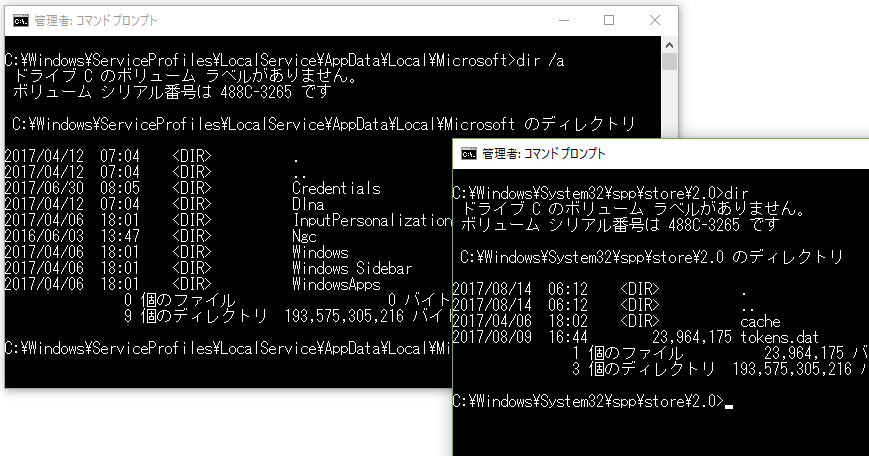Viewport: 869px width, 456px height.
Task: Click the '0 個のファイル' summary text
Action: coord(180,300)
